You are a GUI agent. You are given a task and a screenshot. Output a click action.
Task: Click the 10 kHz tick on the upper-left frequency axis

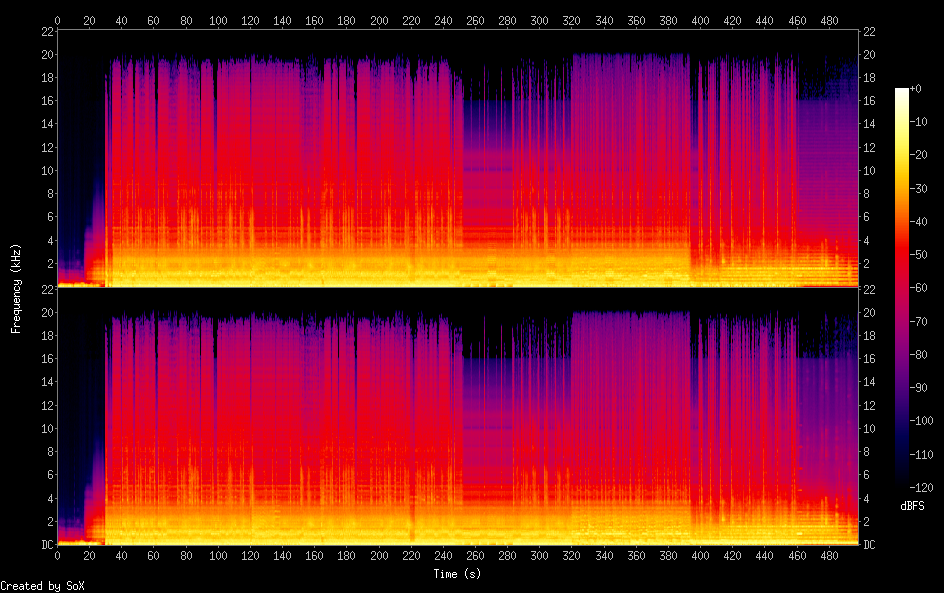pyautogui.click(x=46, y=171)
